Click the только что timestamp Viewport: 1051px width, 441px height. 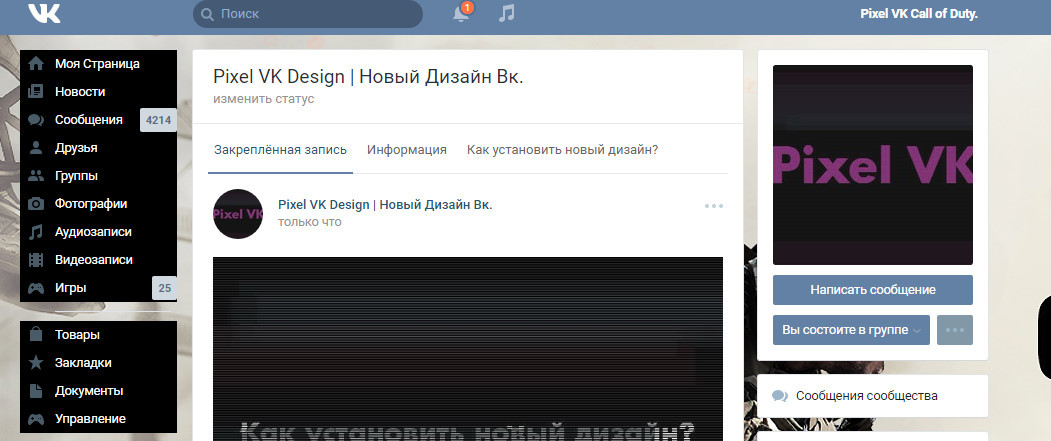point(310,222)
